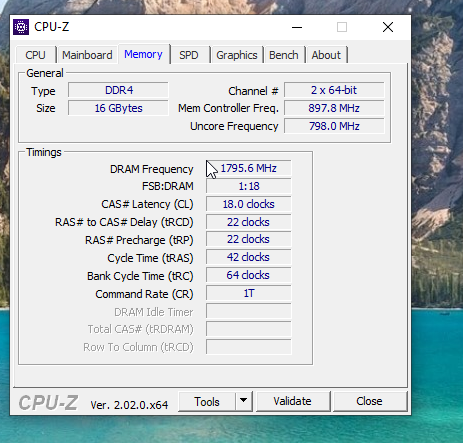Click the CAS# Latency (CL) label
463x443 pixels.
(x=147, y=204)
